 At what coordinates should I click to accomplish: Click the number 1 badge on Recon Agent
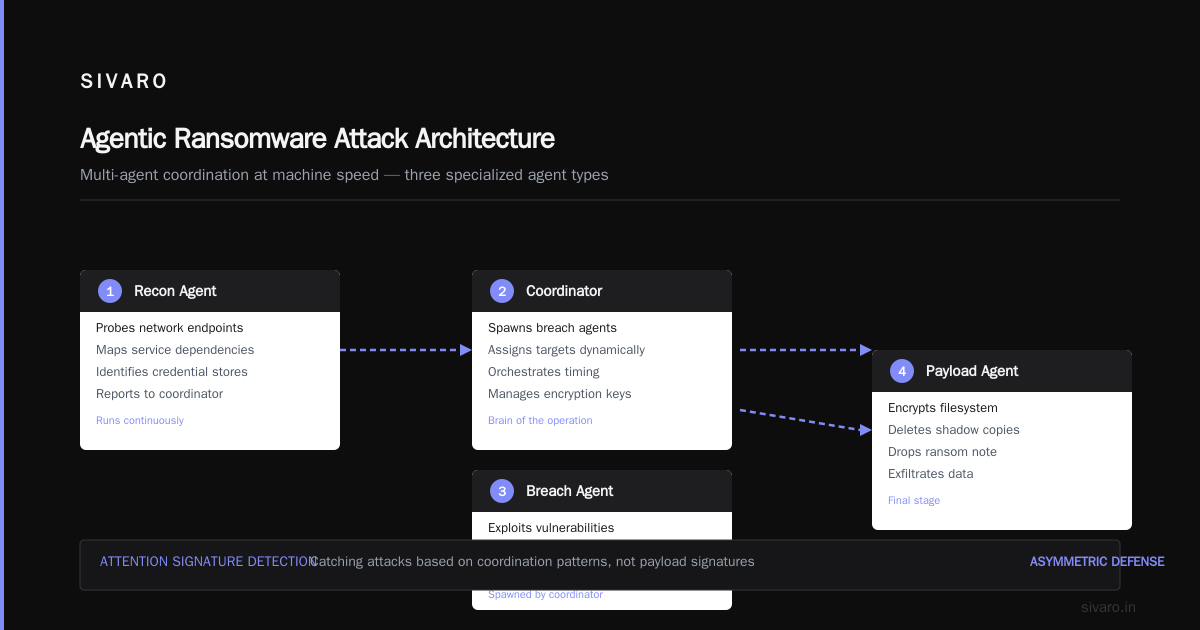110,291
